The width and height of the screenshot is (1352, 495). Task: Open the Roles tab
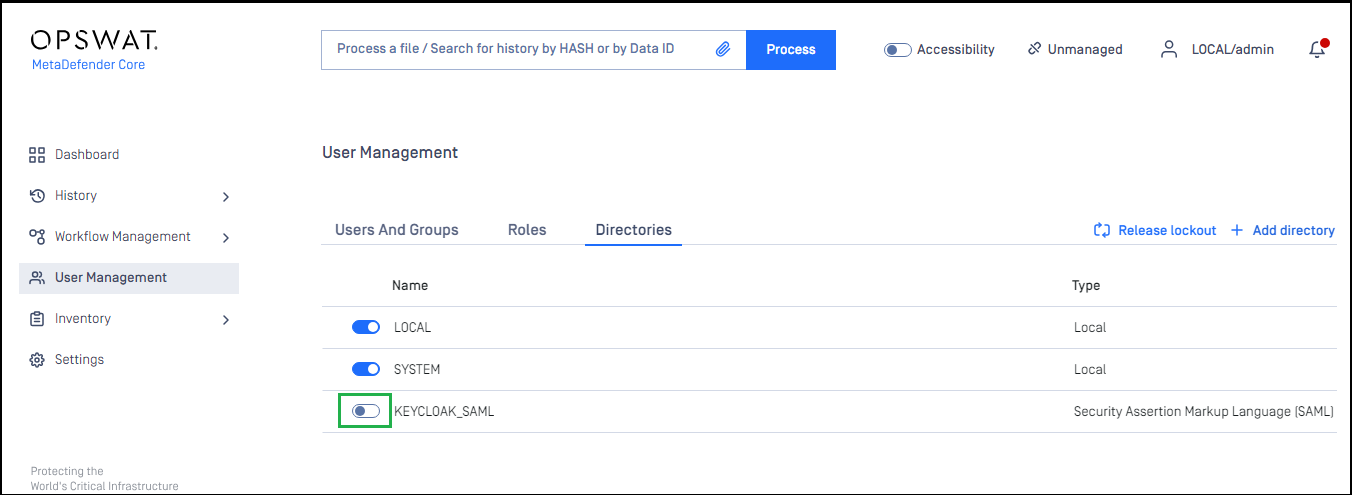point(527,230)
